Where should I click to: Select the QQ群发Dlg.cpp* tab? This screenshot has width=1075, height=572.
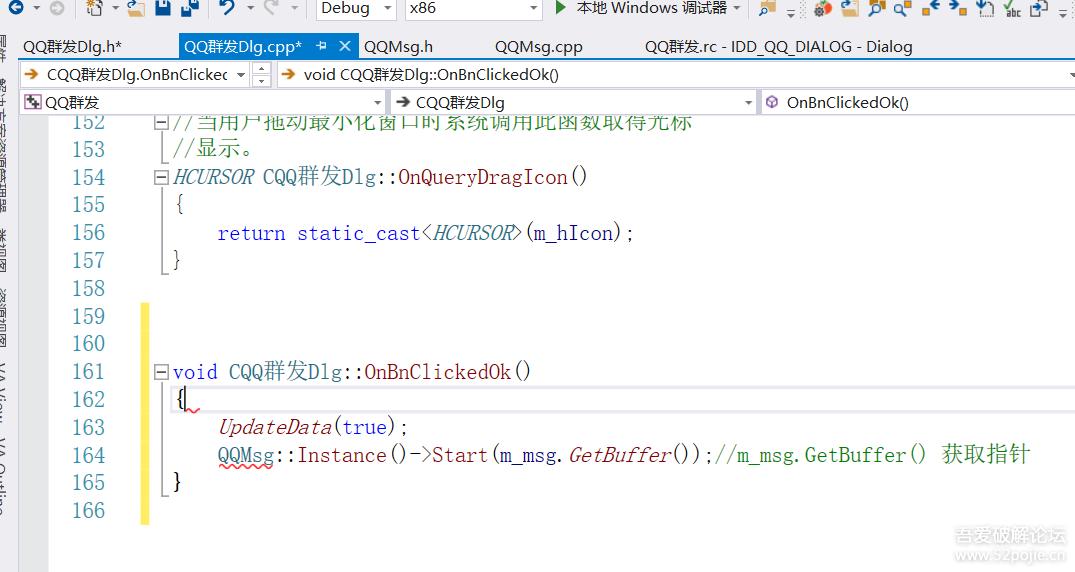(243, 47)
